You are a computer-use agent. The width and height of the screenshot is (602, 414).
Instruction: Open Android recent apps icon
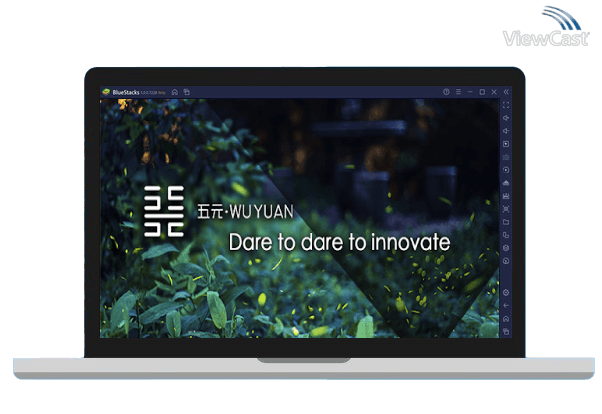click(506, 331)
